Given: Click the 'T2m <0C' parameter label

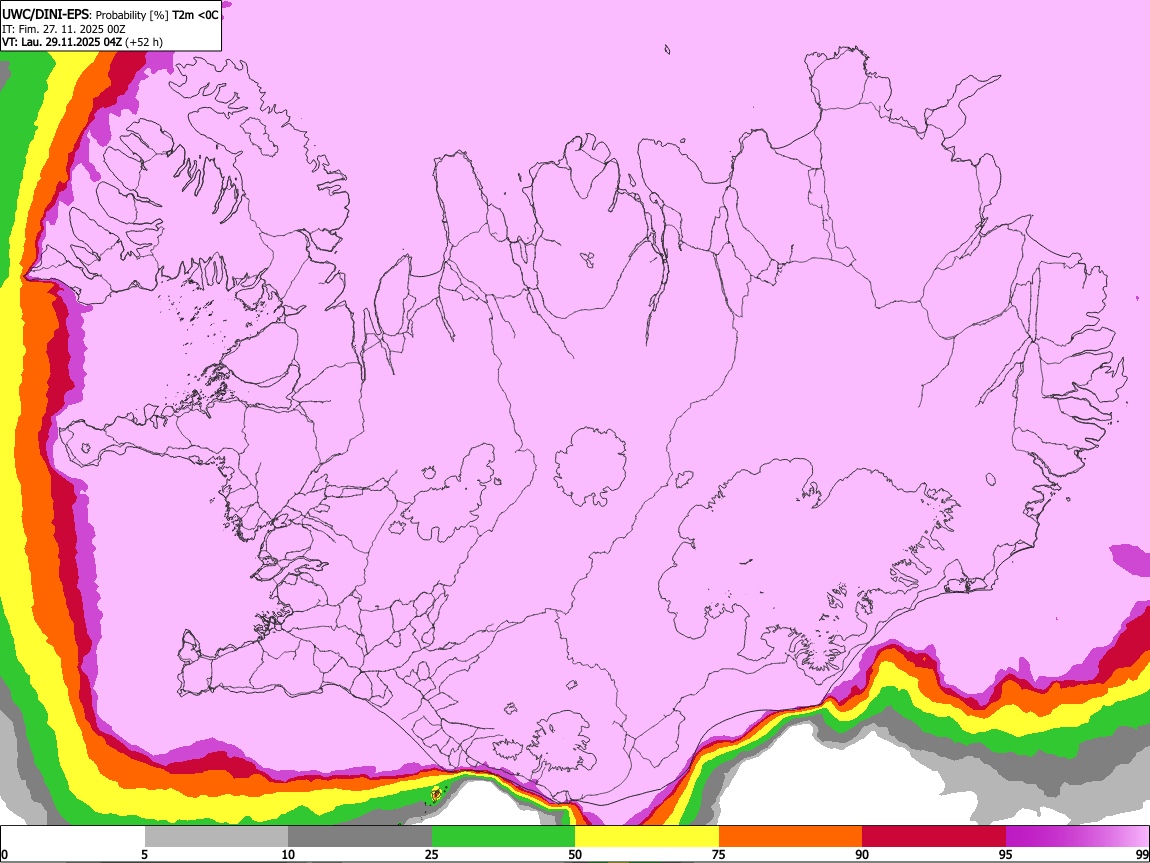Looking at the screenshot, I should (195, 15).
